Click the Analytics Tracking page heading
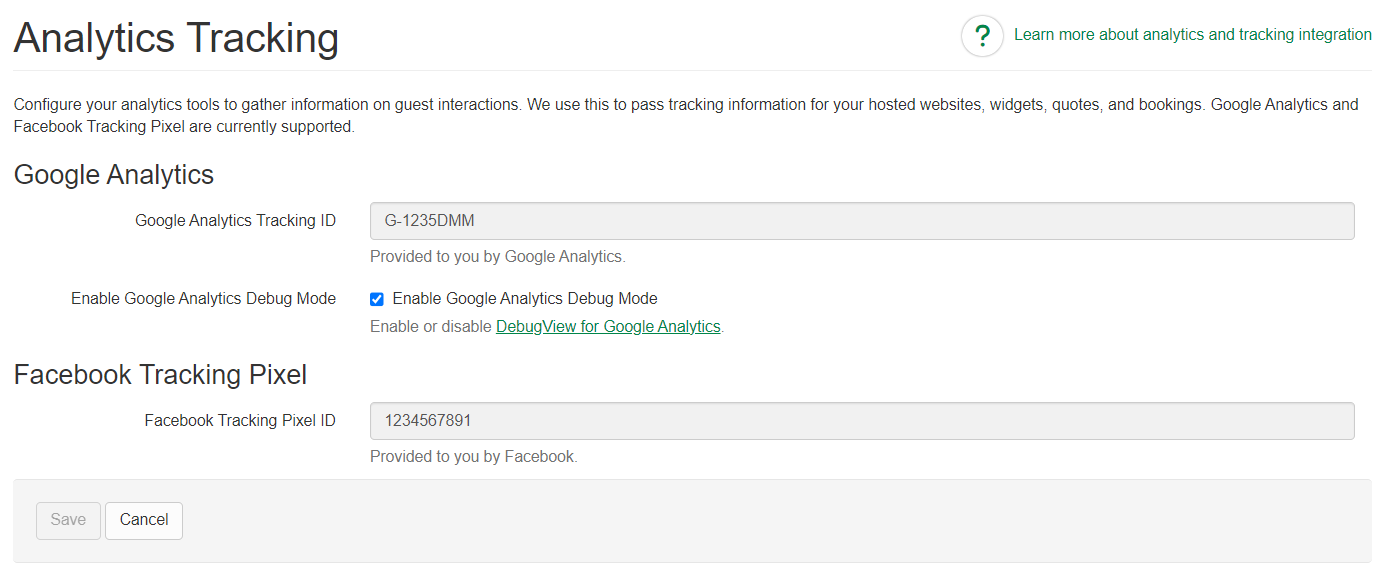 [x=176, y=38]
